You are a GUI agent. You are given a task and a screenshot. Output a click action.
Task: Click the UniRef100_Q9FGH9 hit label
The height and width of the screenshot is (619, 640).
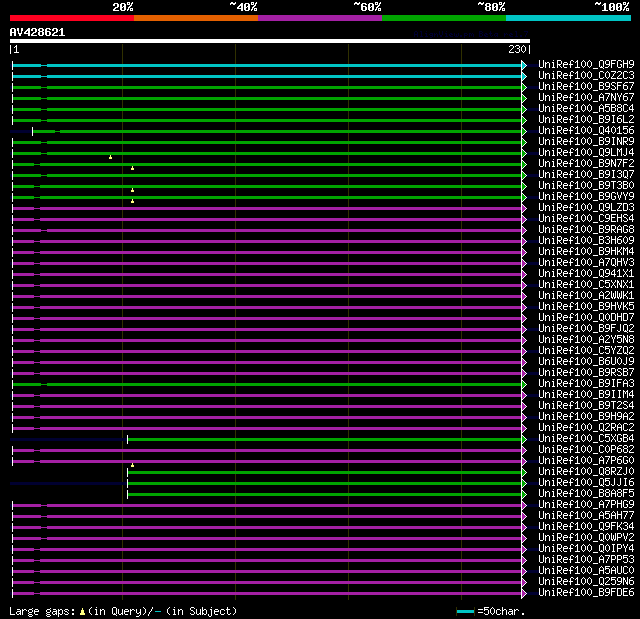[x=586, y=64]
